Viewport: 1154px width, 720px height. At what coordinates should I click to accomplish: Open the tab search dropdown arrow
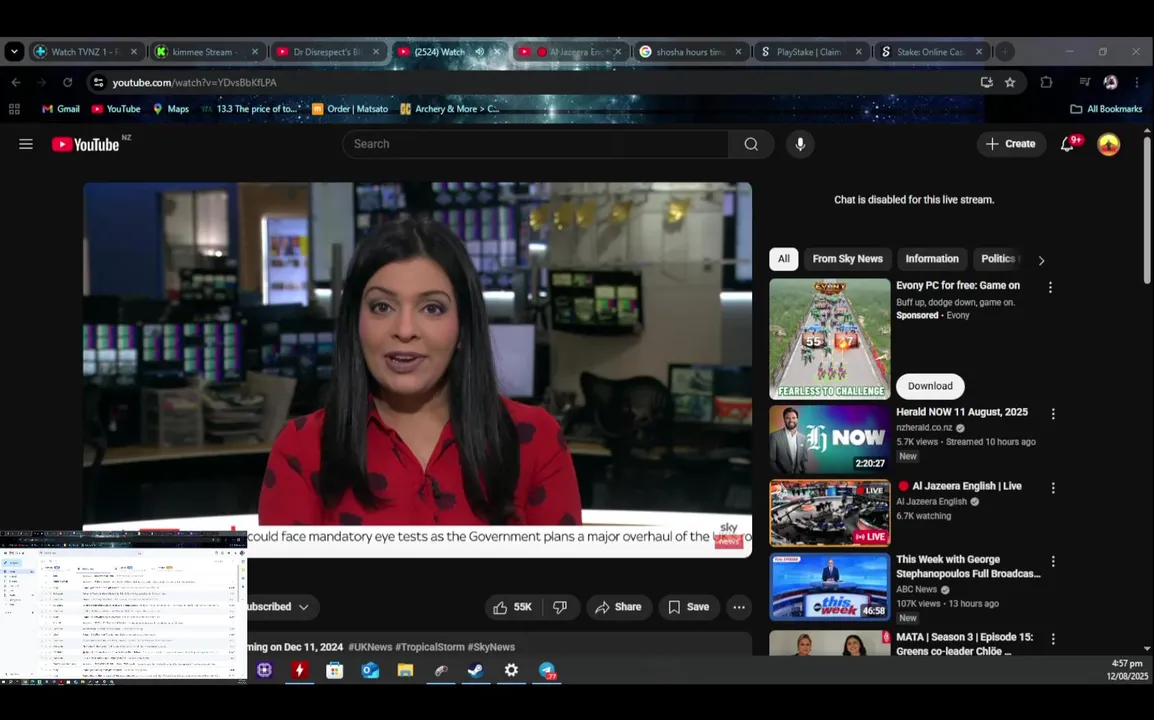coord(14,52)
